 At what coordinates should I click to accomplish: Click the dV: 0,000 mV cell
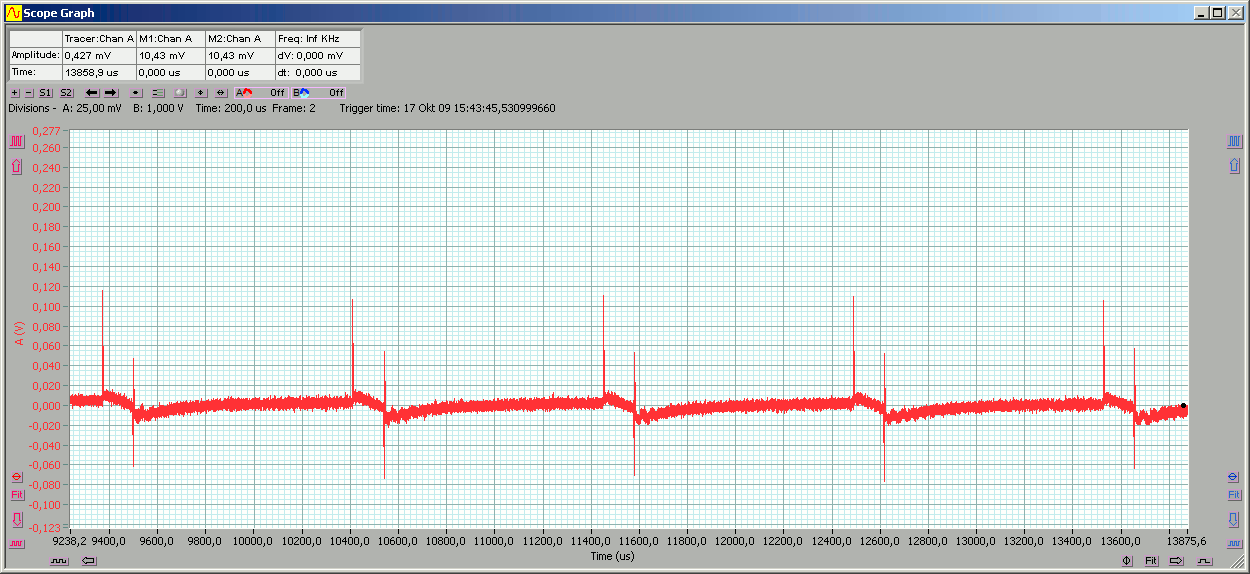[318, 55]
